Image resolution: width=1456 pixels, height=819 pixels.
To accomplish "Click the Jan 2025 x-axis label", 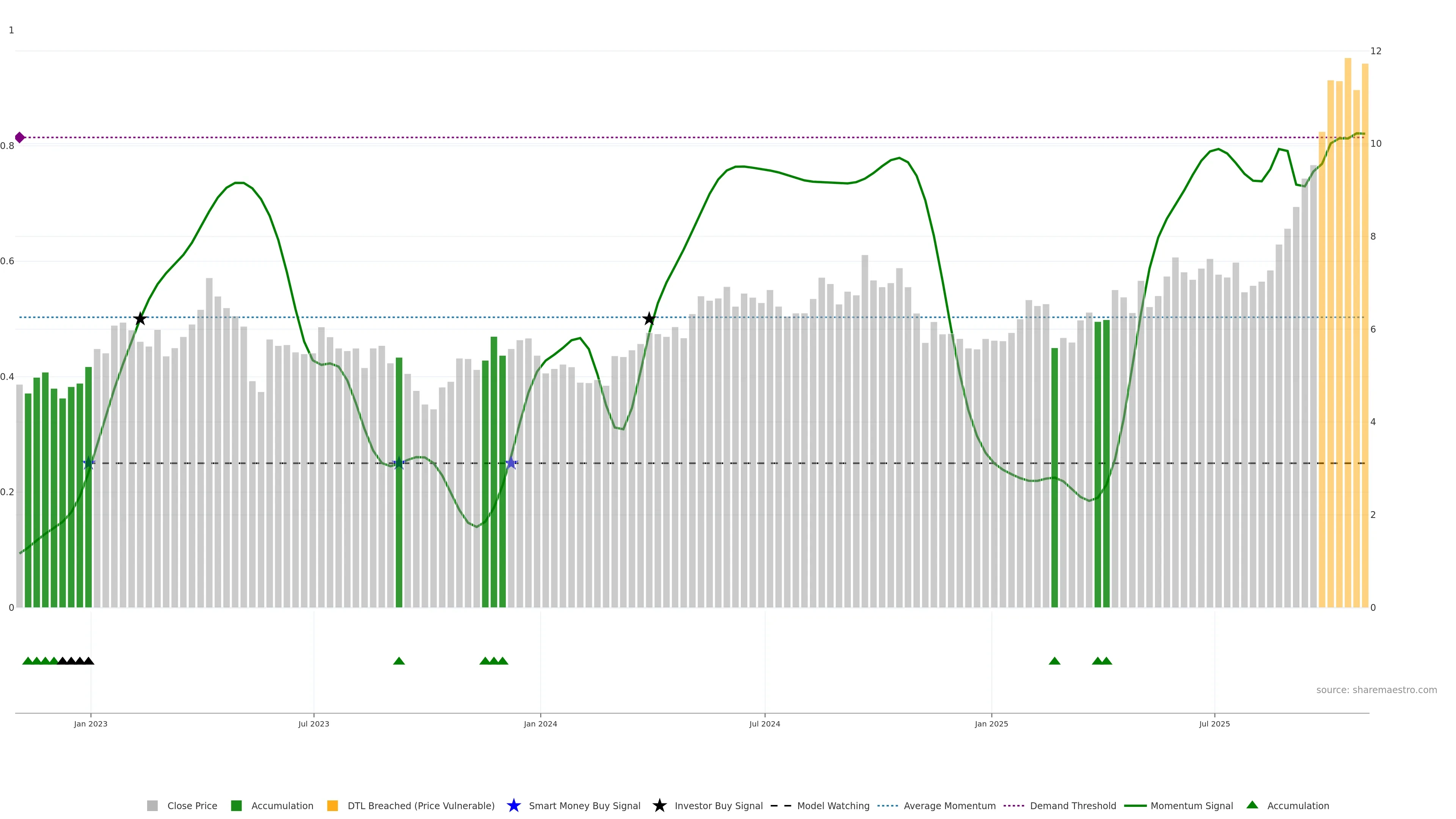I will (x=991, y=724).
